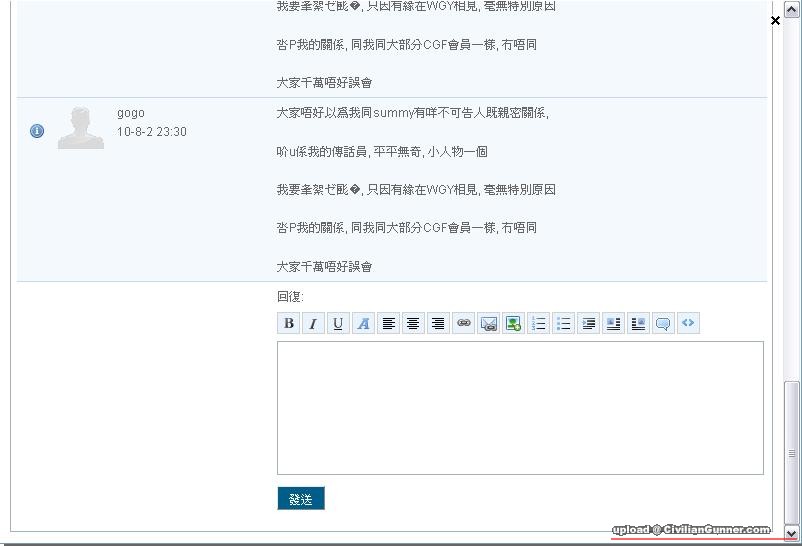Open the font color tool
Viewport: 802px width, 546px height.
click(363, 323)
